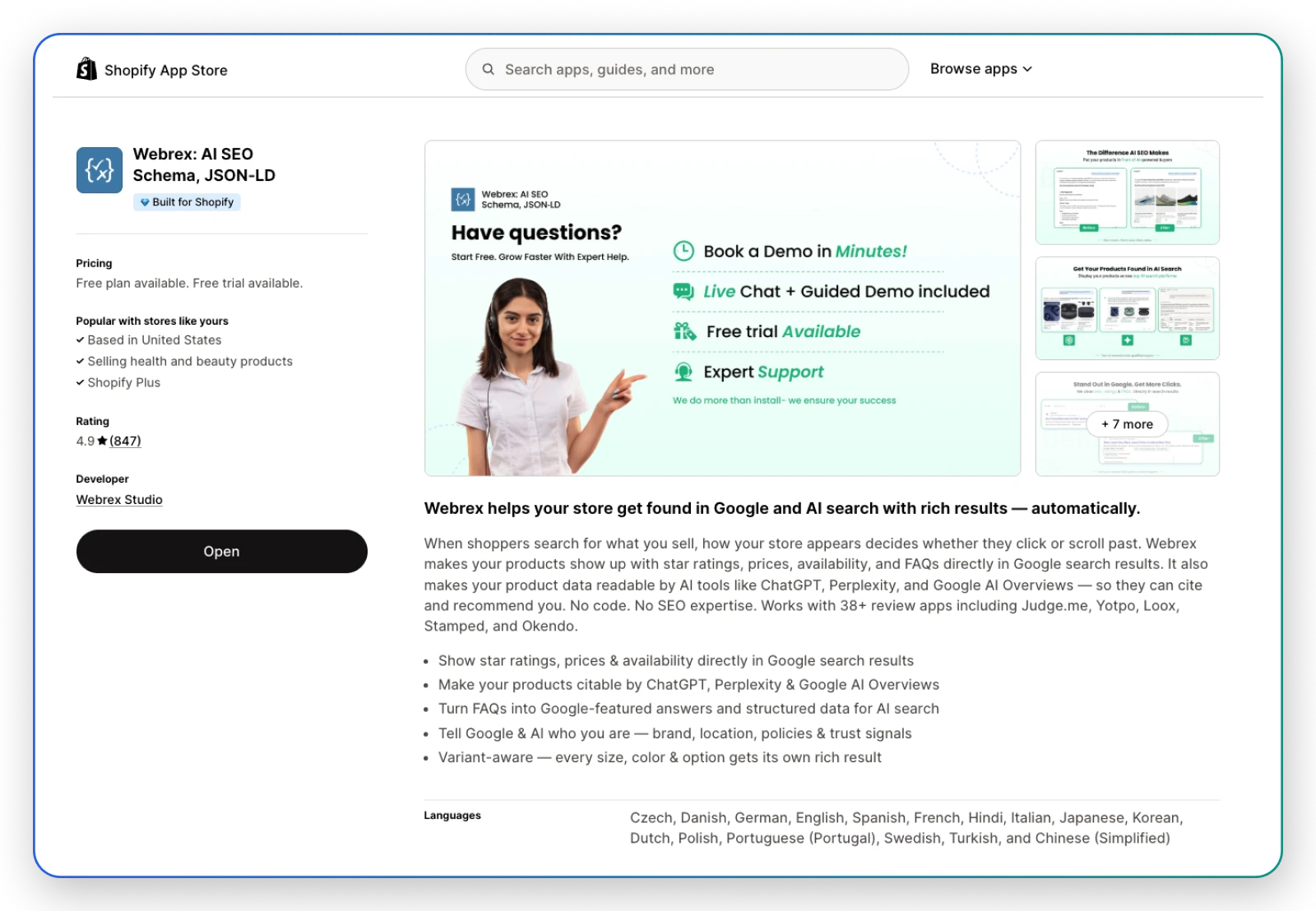This screenshot has width=1316, height=911.
Task: Click the rating star icon
Action: point(102,441)
